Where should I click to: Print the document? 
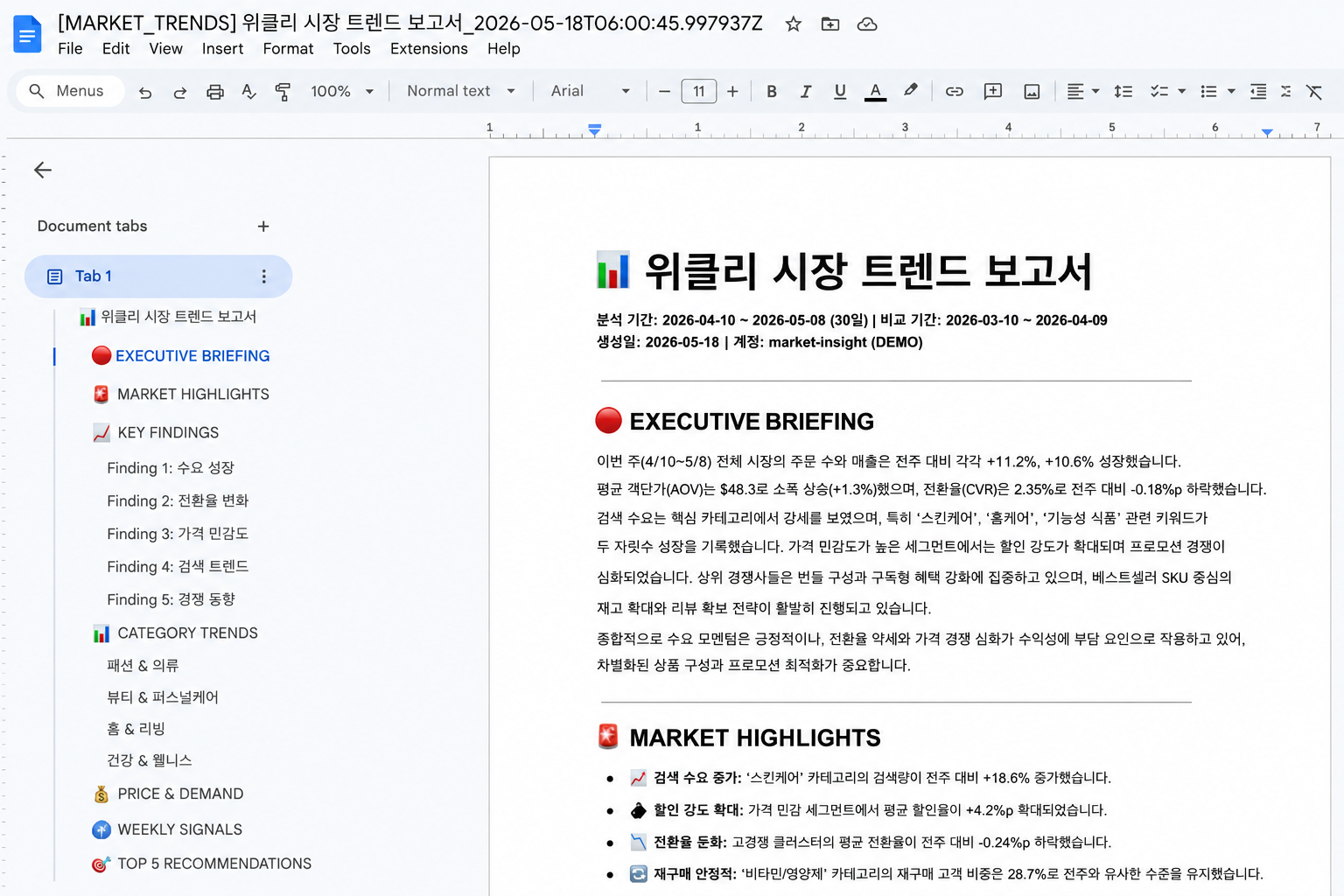[214, 92]
